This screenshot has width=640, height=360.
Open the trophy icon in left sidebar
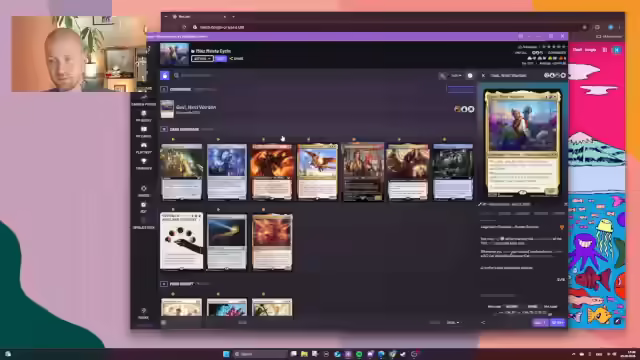[144, 161]
